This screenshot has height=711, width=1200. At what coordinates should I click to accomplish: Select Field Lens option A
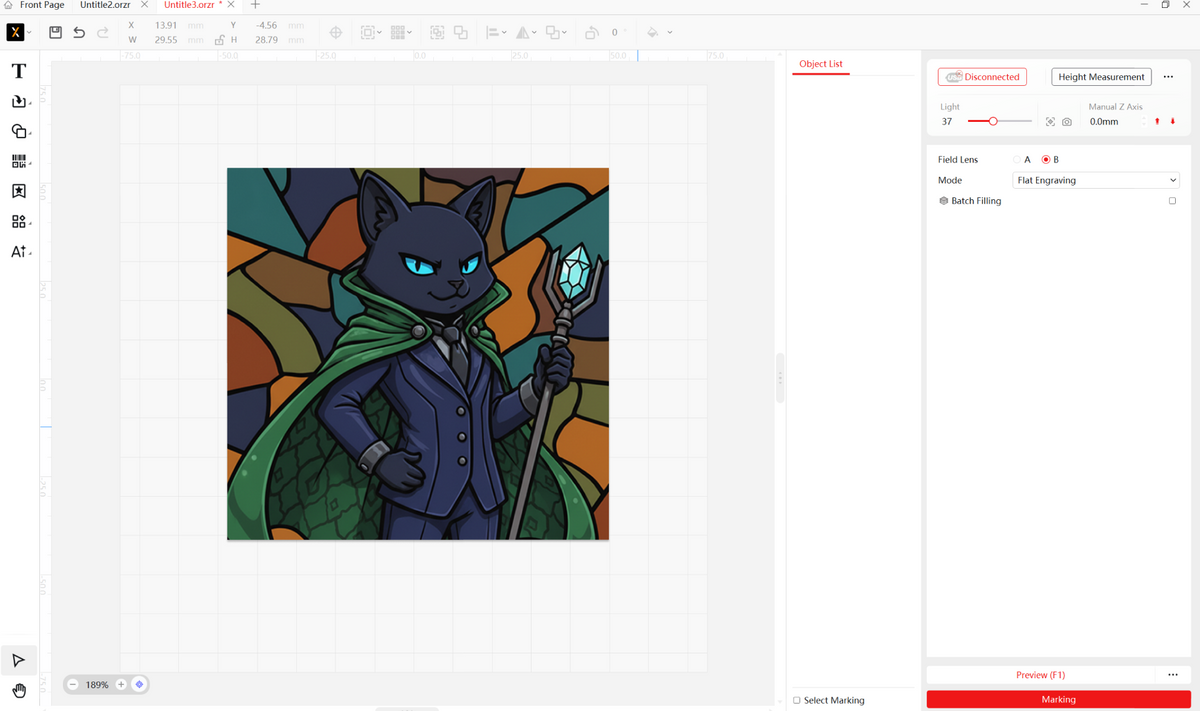[x=1016, y=159]
